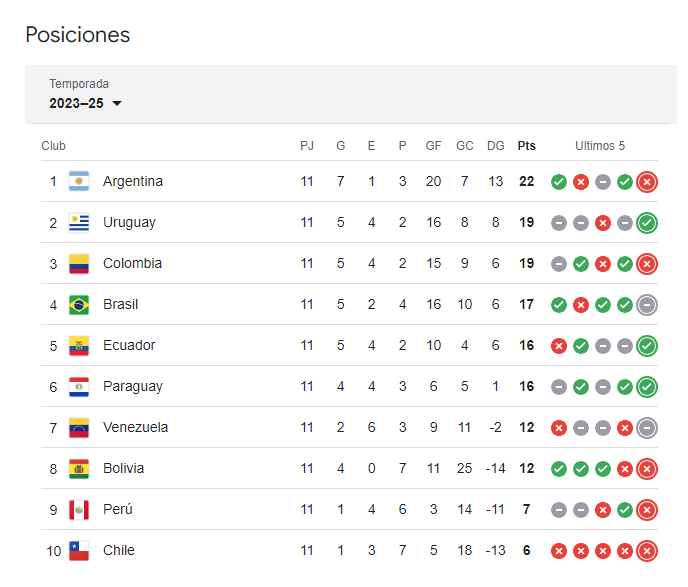Click the Uruguay flag icon
The height and width of the screenshot is (587, 688).
[x=79, y=223]
